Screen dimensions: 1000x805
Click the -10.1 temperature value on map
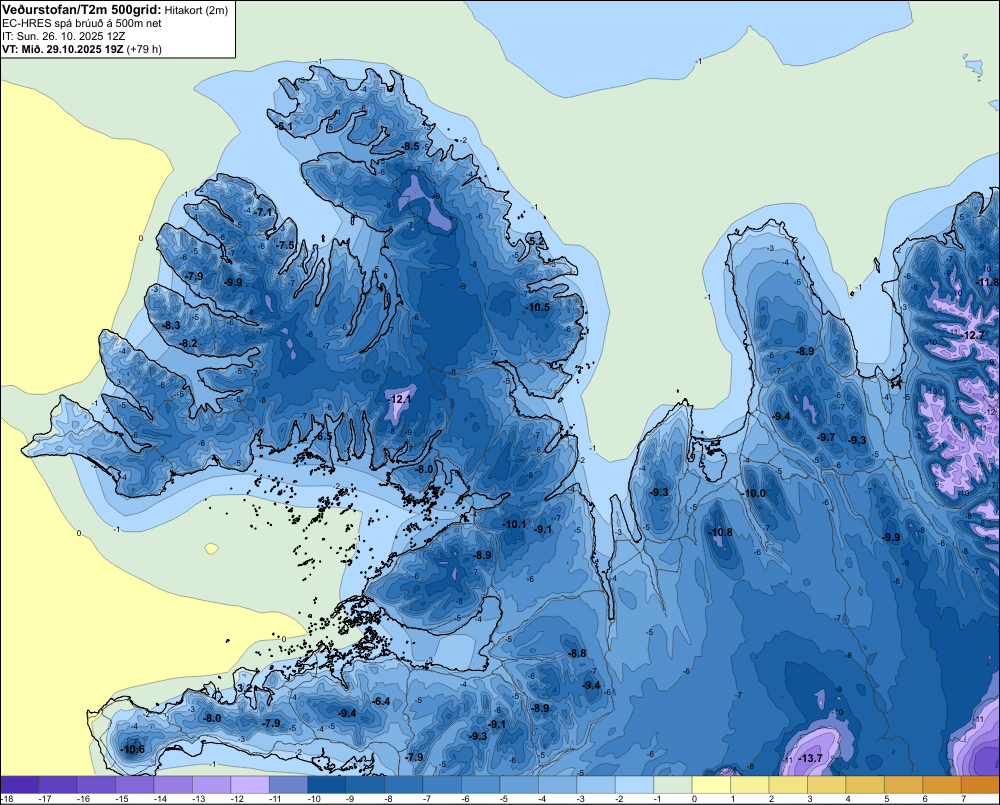pos(515,524)
